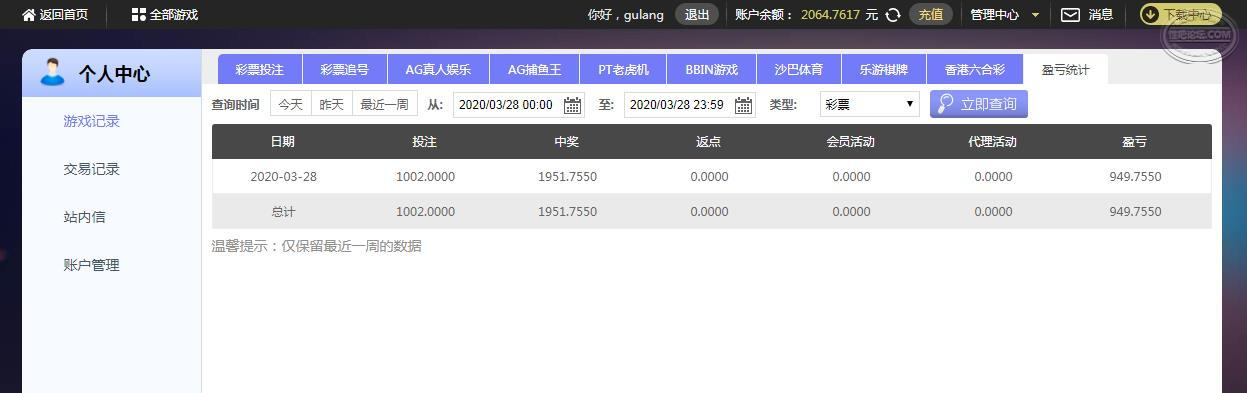Select the 今天 quick time filter
This screenshot has height=393, width=1247.
(290, 104)
